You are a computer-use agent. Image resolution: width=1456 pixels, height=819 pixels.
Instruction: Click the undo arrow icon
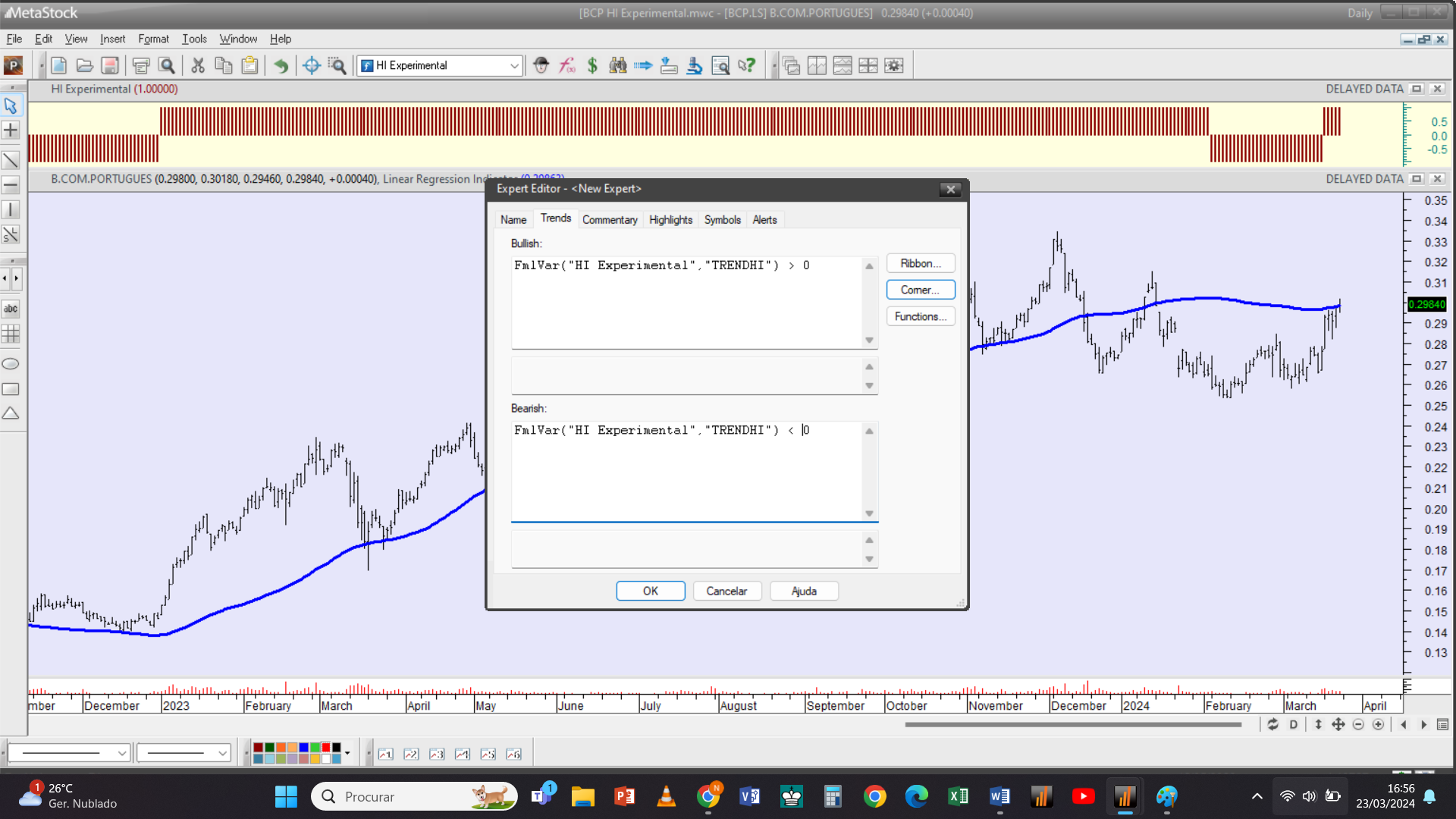point(281,66)
